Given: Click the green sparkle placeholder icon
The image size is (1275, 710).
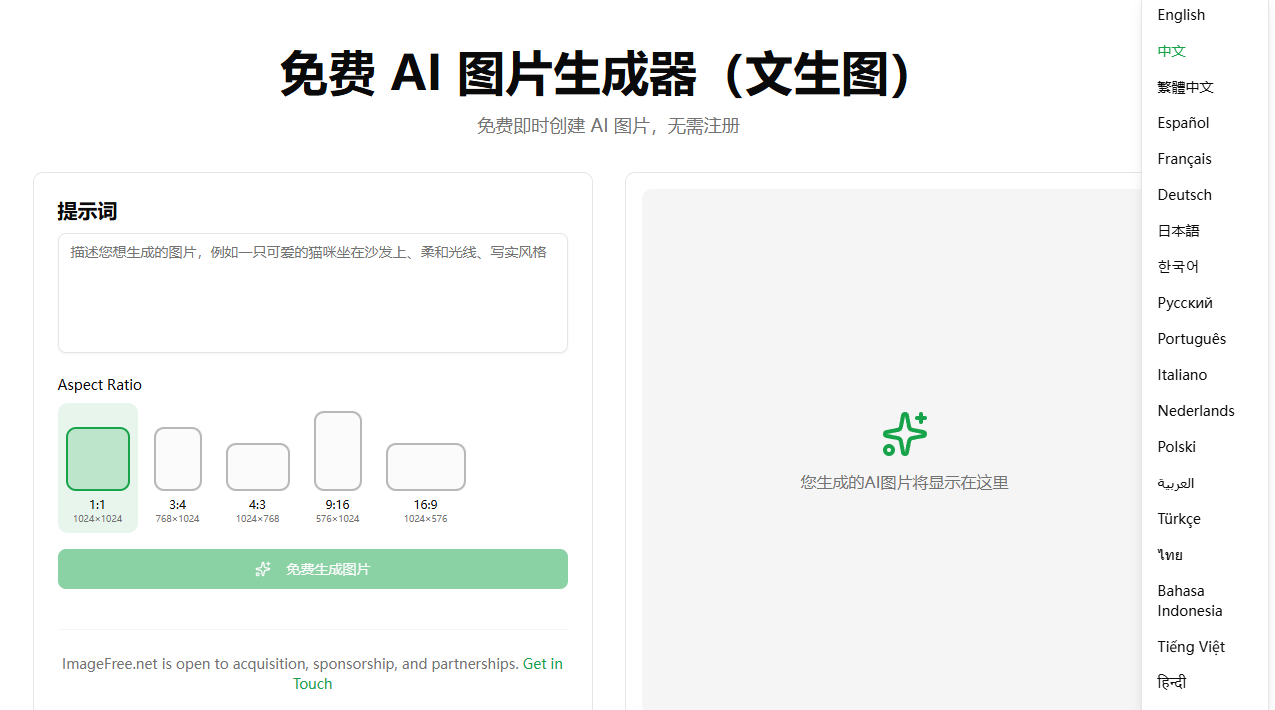Looking at the screenshot, I should (x=905, y=434).
